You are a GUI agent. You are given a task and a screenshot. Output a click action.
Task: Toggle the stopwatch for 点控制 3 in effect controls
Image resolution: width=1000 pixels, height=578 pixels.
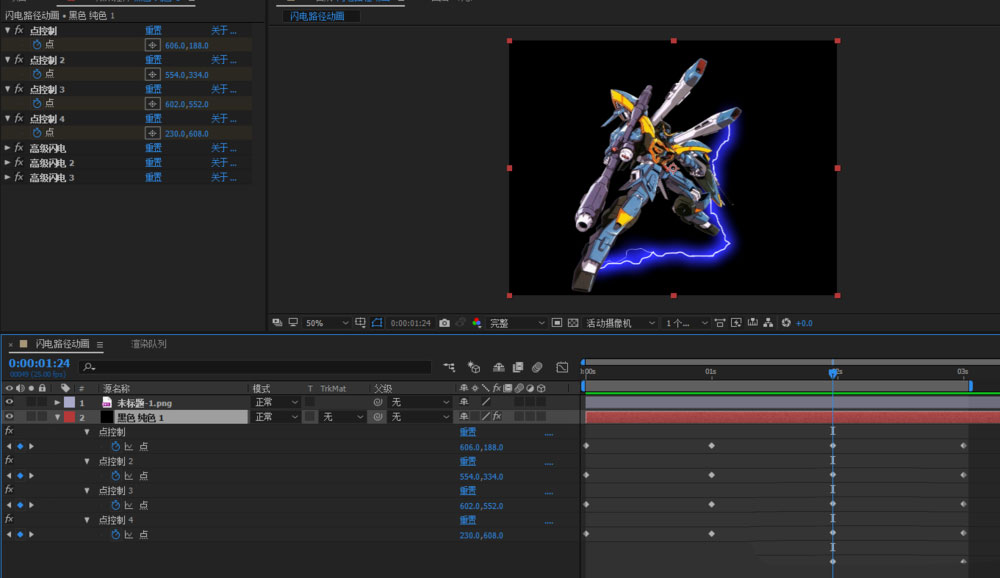point(37,103)
